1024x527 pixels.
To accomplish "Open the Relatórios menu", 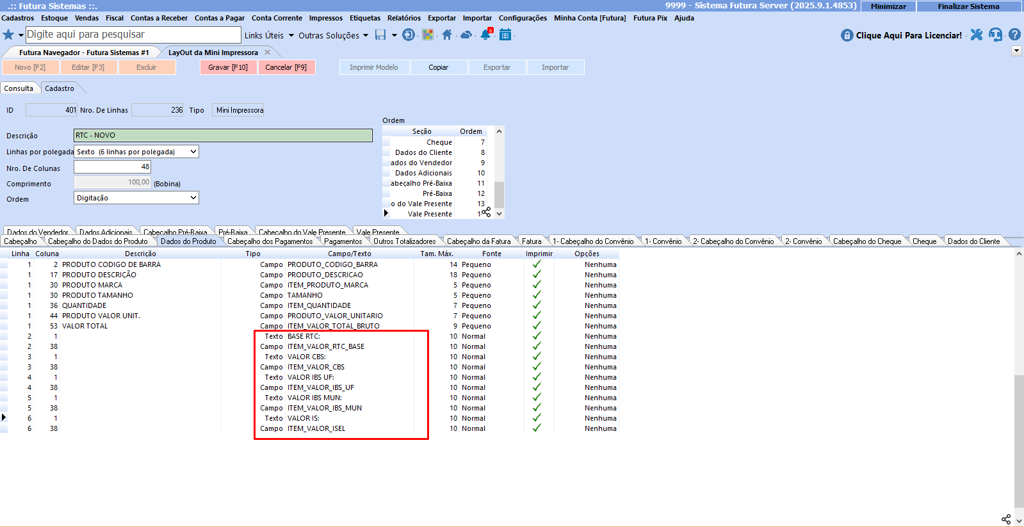I will point(403,18).
